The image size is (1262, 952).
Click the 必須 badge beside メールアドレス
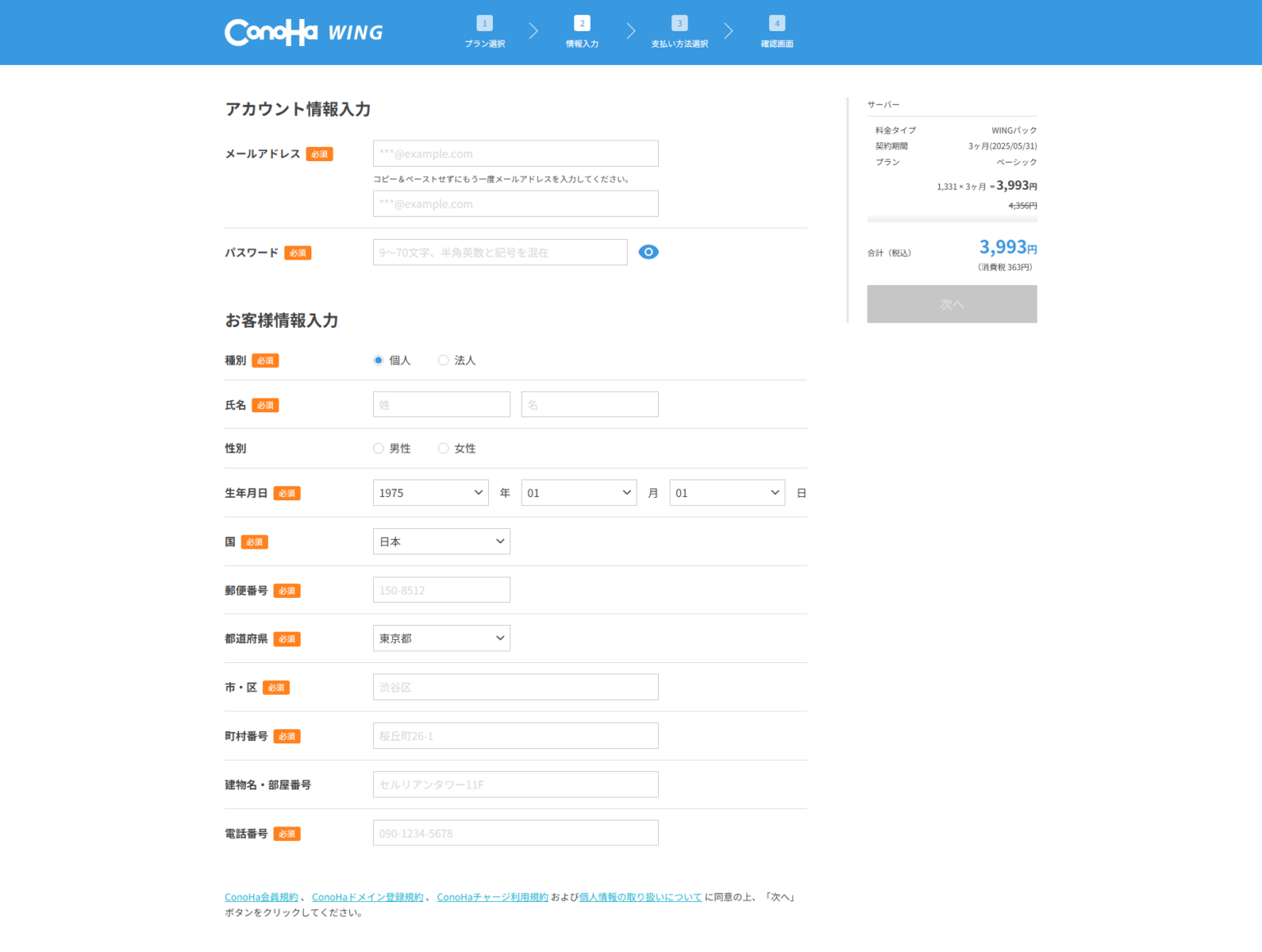click(319, 154)
